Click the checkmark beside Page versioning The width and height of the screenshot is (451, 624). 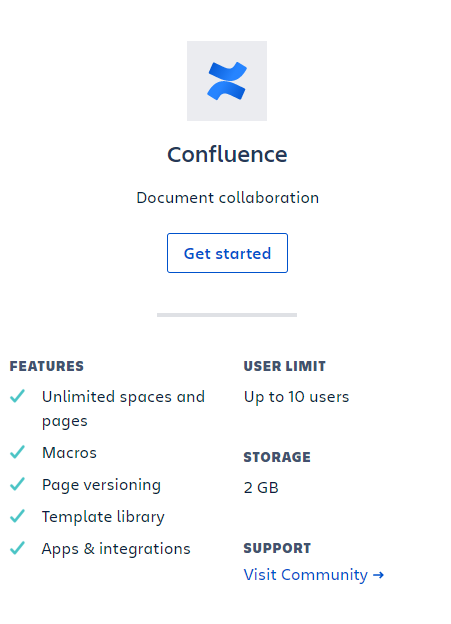pyautogui.click(x=18, y=484)
